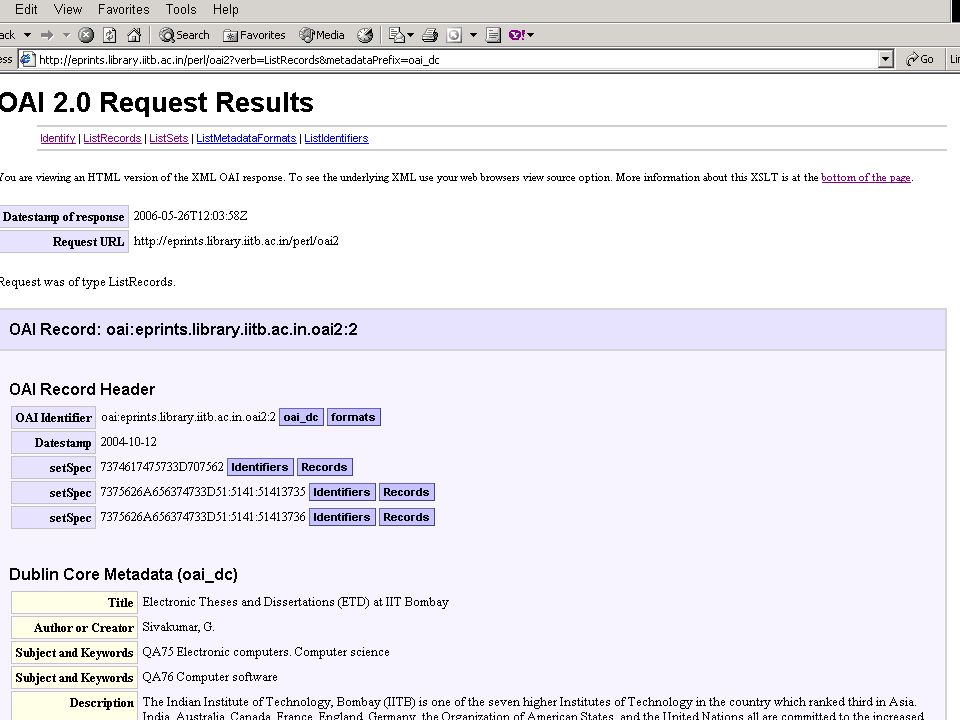Follow the ListSets link
This screenshot has width=960, height=720.
click(168, 138)
